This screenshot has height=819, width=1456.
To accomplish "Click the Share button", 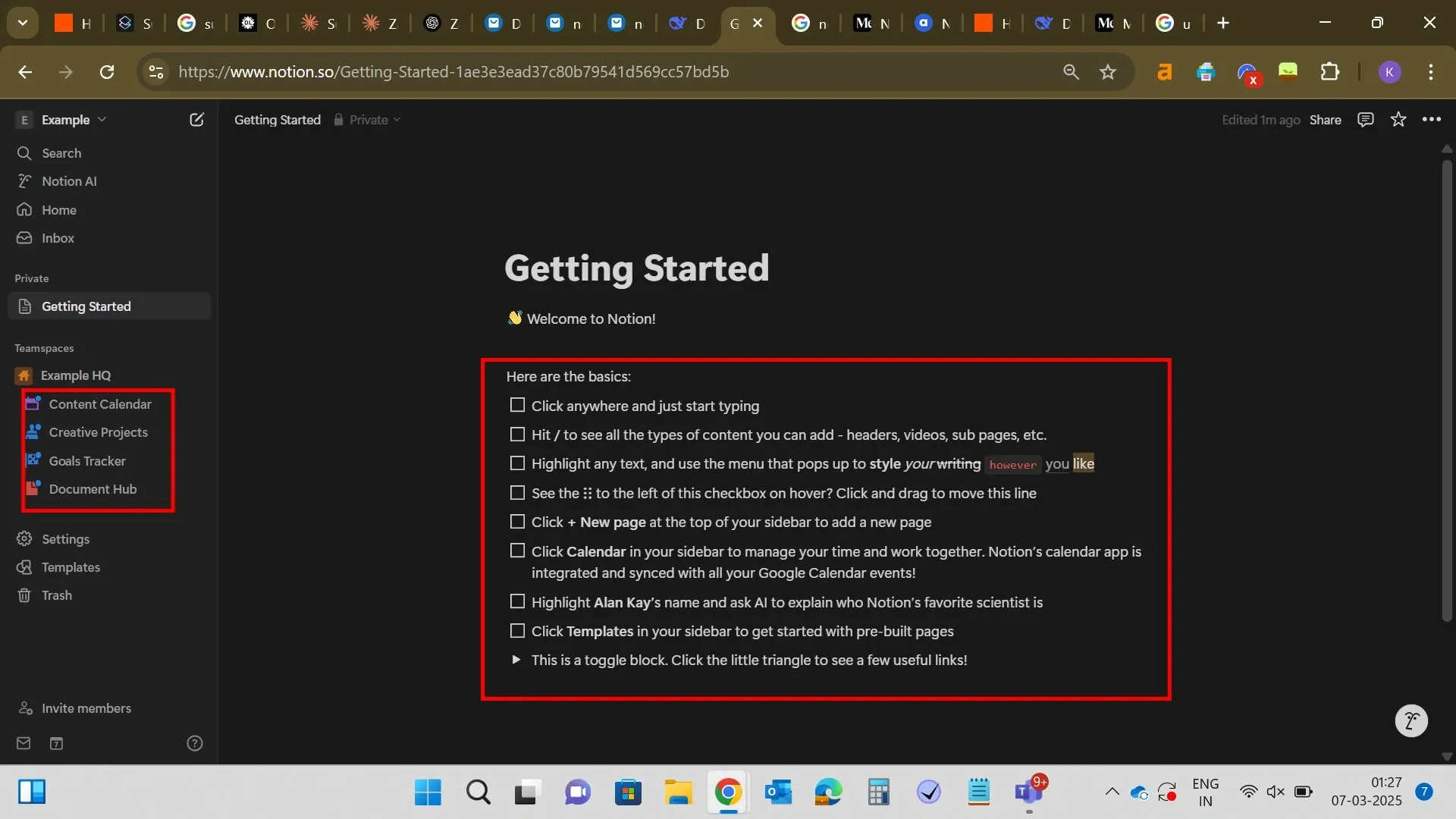I will pos(1325,119).
